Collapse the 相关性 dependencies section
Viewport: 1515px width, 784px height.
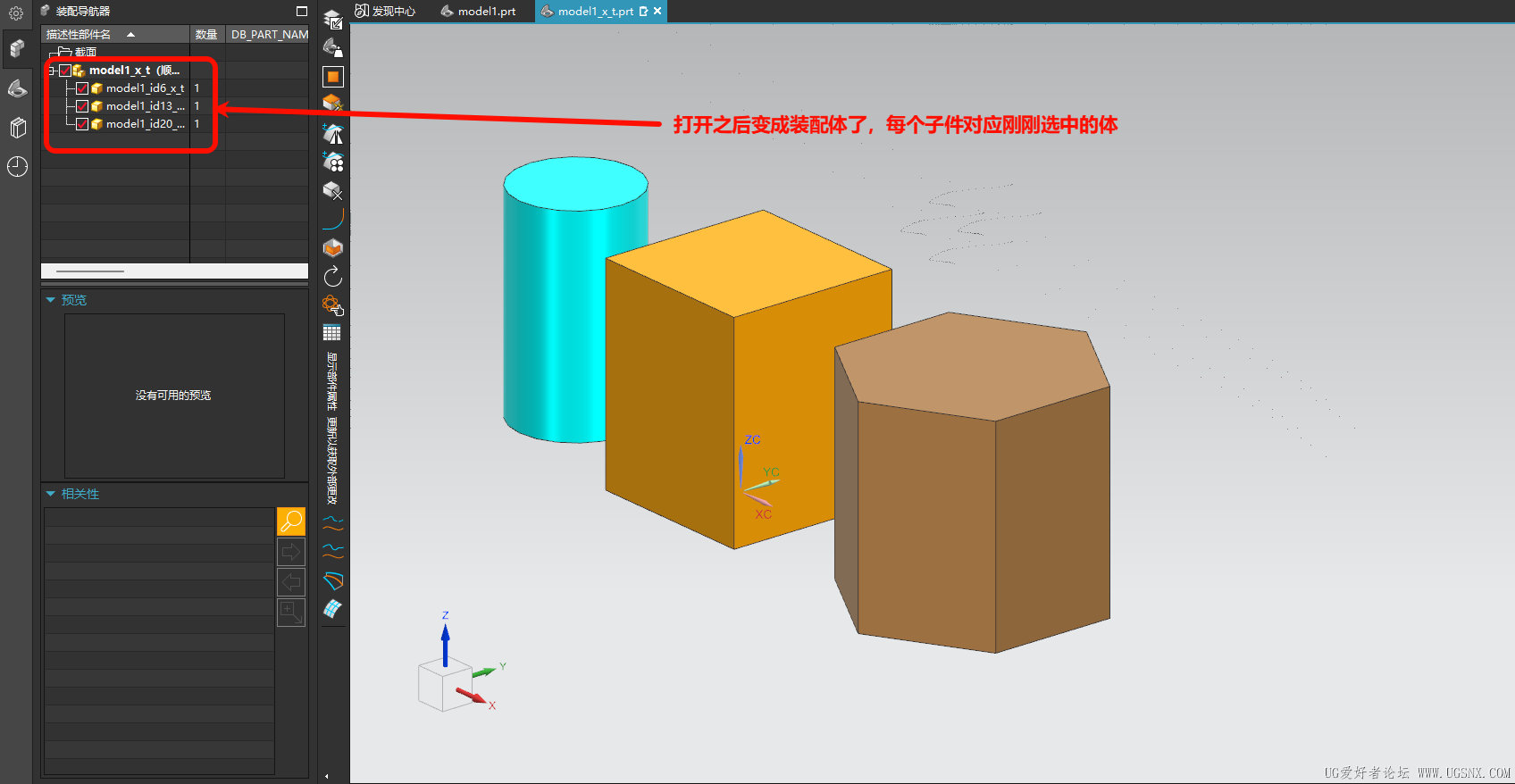51,494
